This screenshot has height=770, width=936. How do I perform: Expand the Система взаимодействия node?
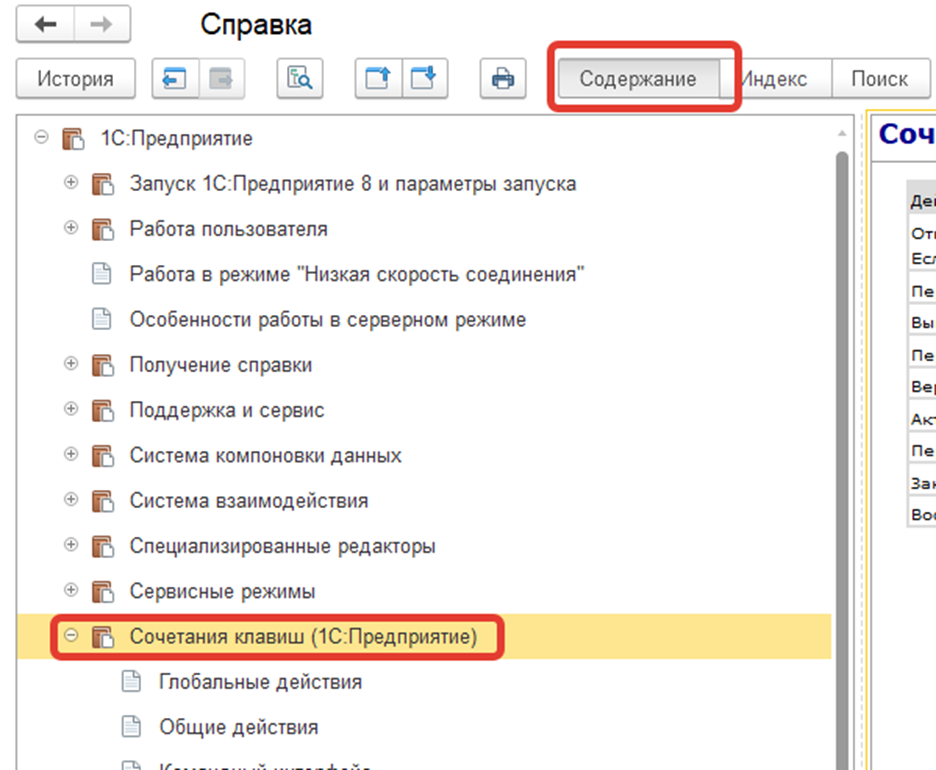[x=70, y=499]
